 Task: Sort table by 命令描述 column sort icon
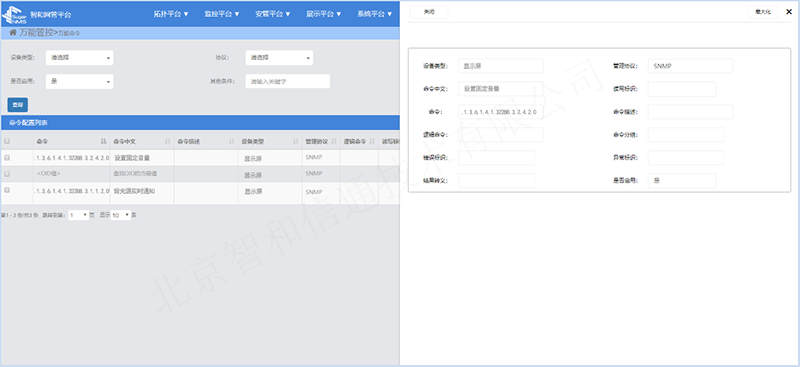(232, 141)
